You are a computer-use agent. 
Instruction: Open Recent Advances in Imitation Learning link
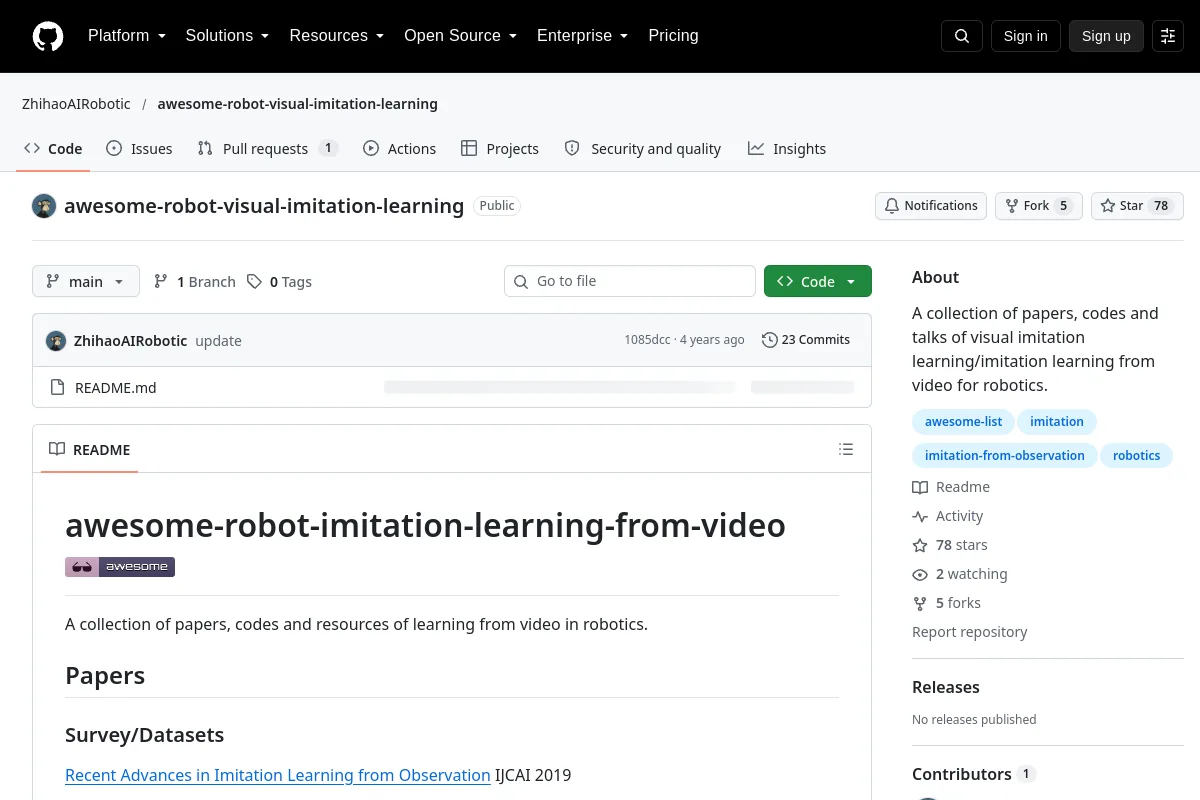point(278,775)
